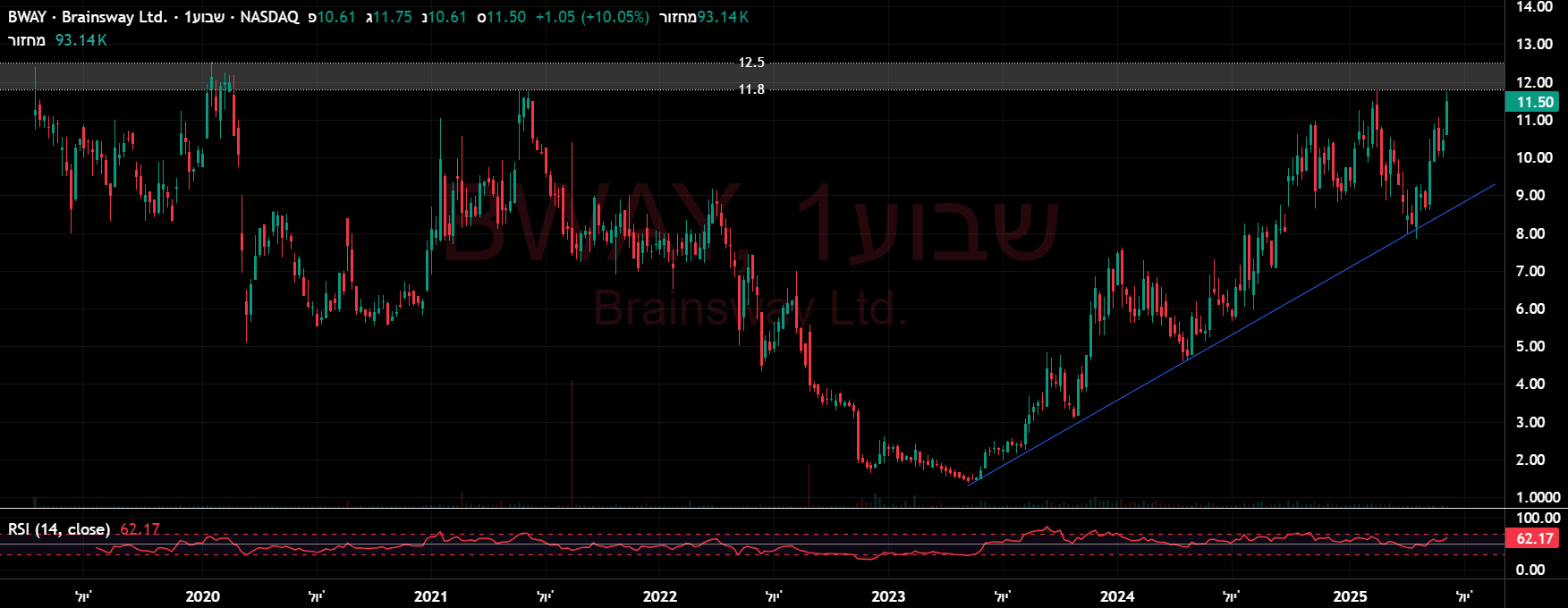The width and height of the screenshot is (1568, 608).
Task: Click the +1.05 (+10.05%) change value
Action: (592, 17)
